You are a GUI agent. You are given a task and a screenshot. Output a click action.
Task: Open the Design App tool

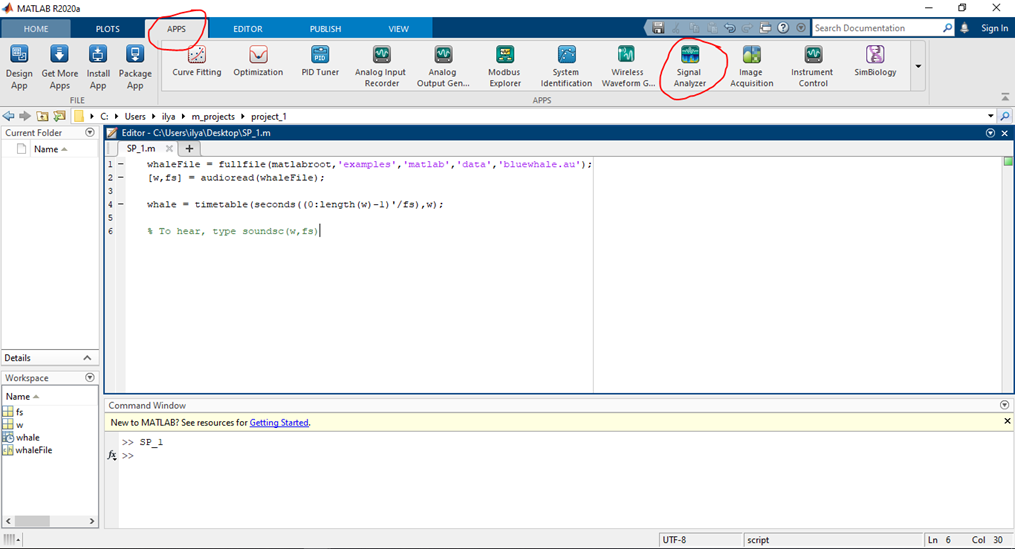pos(19,67)
